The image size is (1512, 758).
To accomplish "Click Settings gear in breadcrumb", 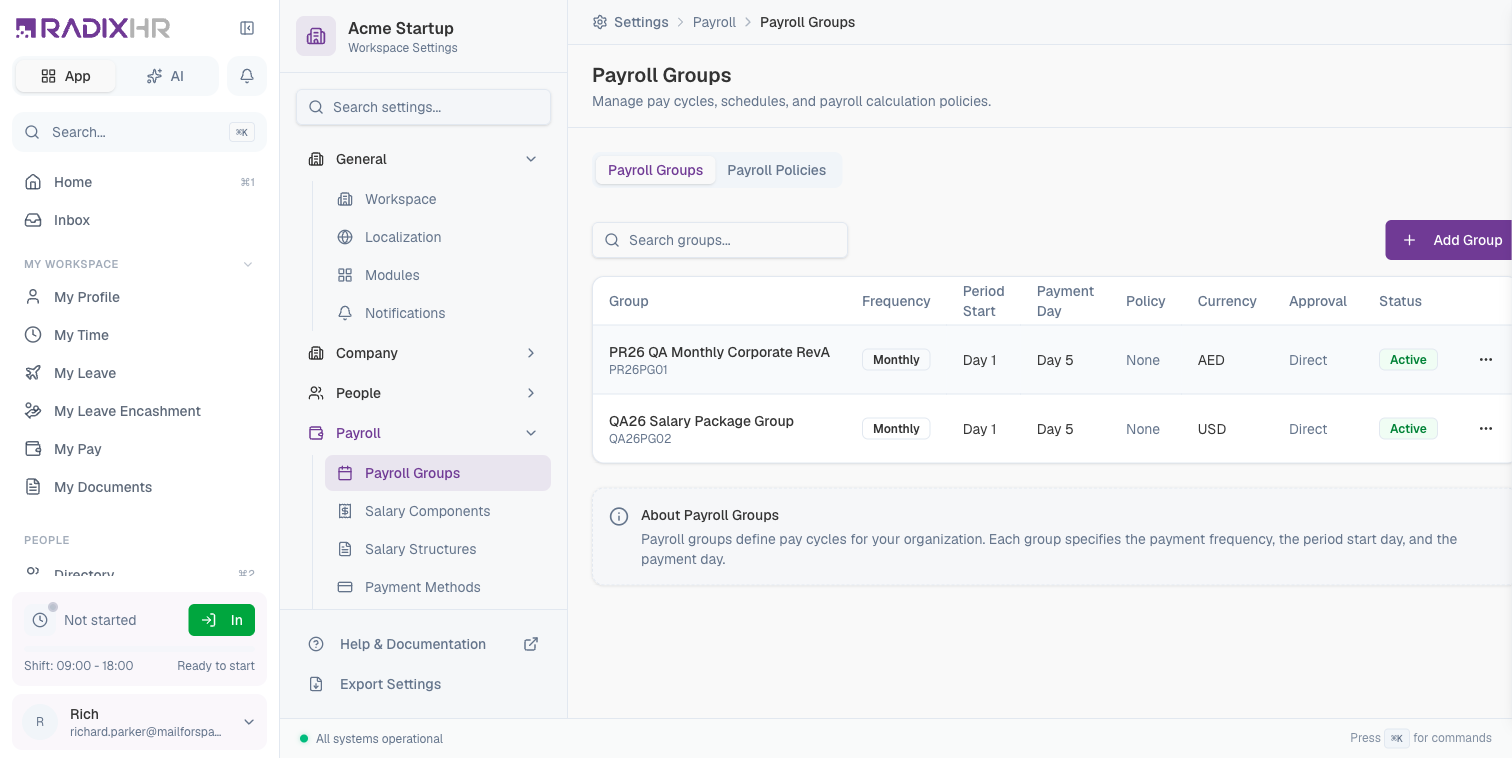I will click(x=600, y=22).
